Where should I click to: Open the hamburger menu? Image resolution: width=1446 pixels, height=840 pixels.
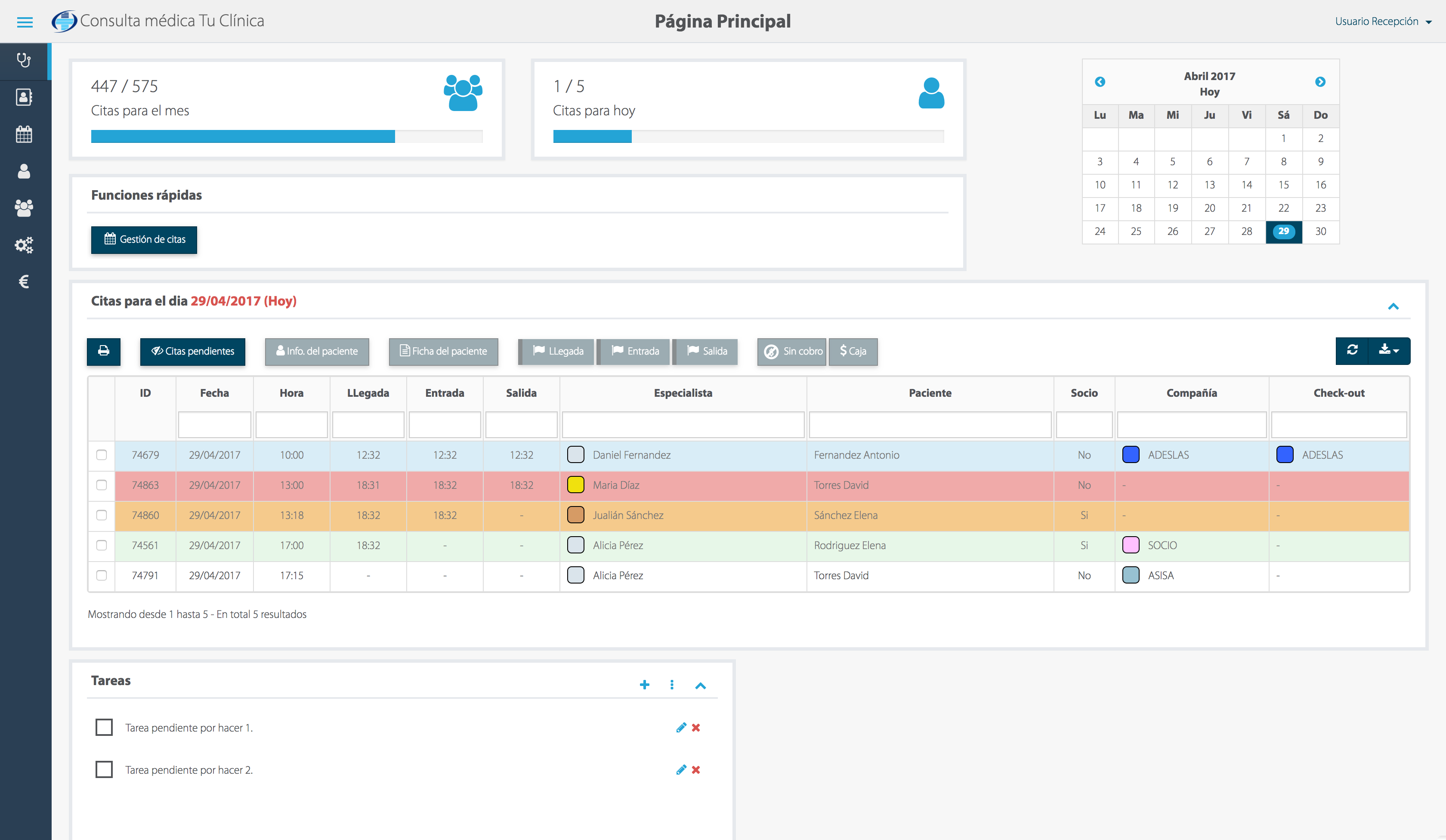[25, 22]
